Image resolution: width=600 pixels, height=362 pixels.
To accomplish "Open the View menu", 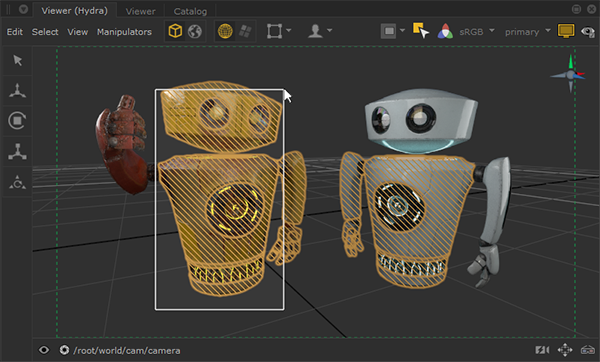I will click(78, 32).
